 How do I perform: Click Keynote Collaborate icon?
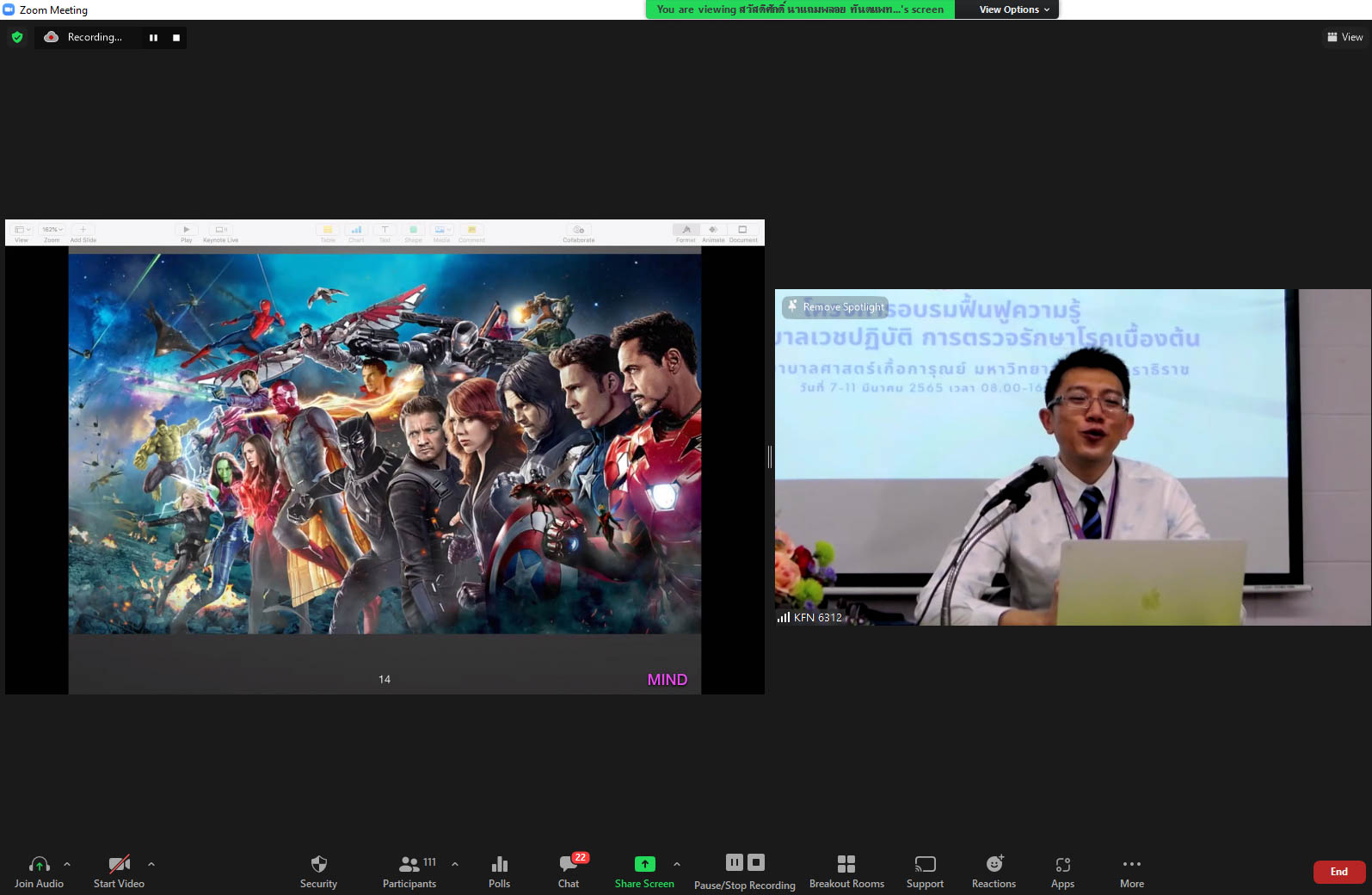(x=579, y=231)
